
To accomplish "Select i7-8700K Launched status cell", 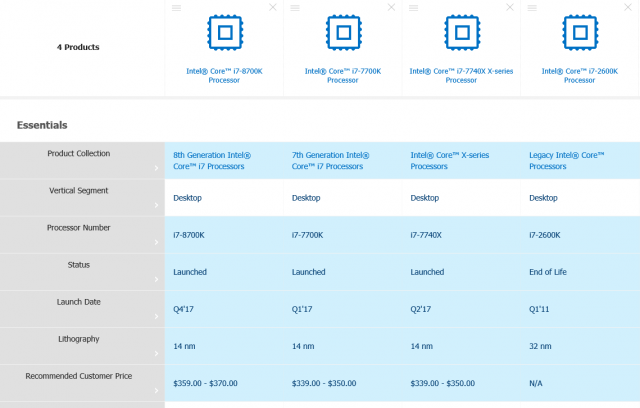I will point(224,272).
